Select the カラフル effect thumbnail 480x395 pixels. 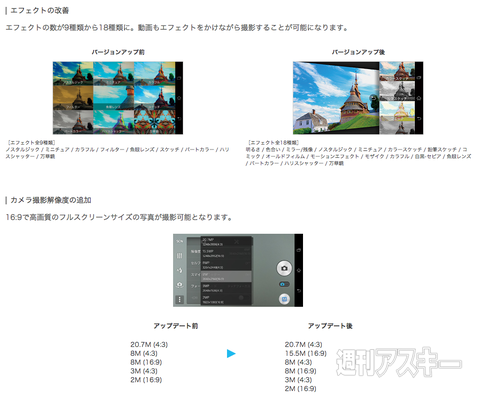coord(154,73)
